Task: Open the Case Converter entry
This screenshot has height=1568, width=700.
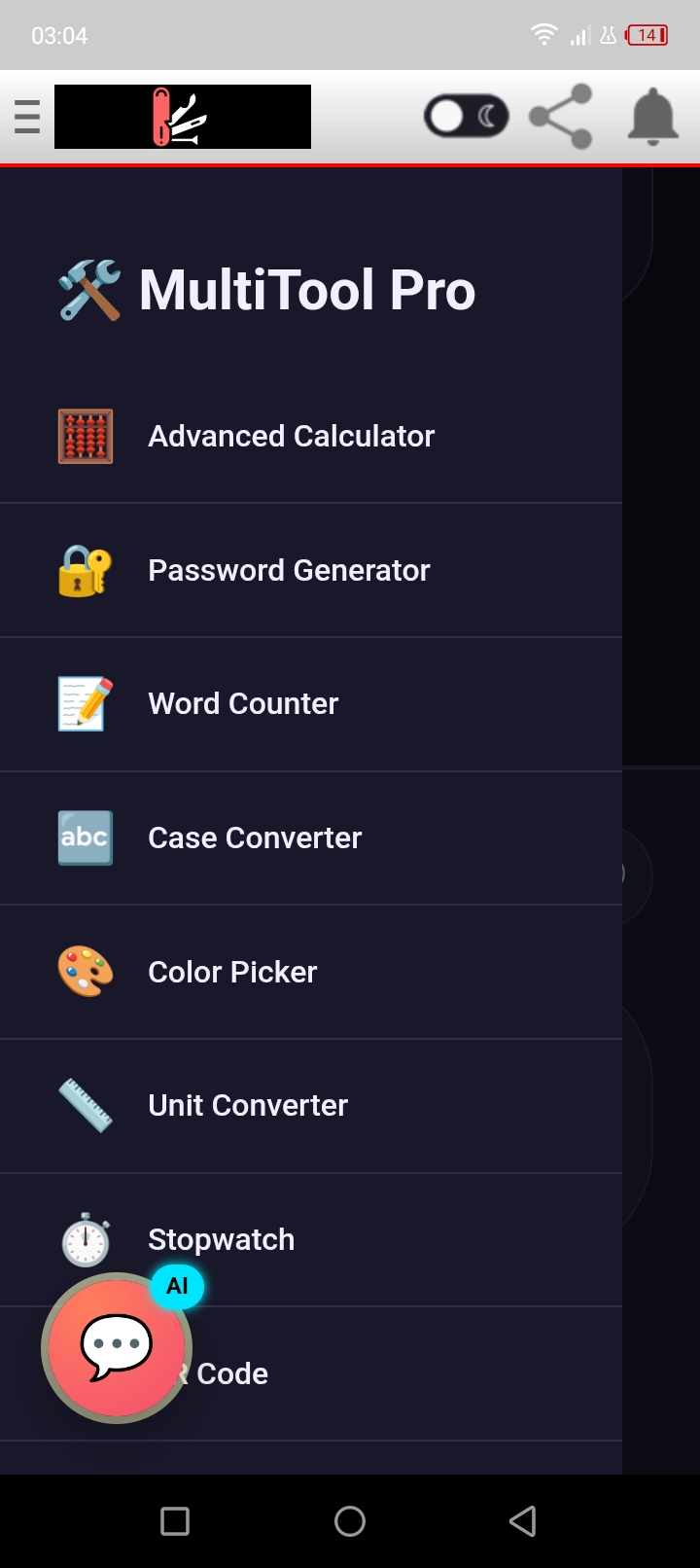Action: tap(311, 838)
